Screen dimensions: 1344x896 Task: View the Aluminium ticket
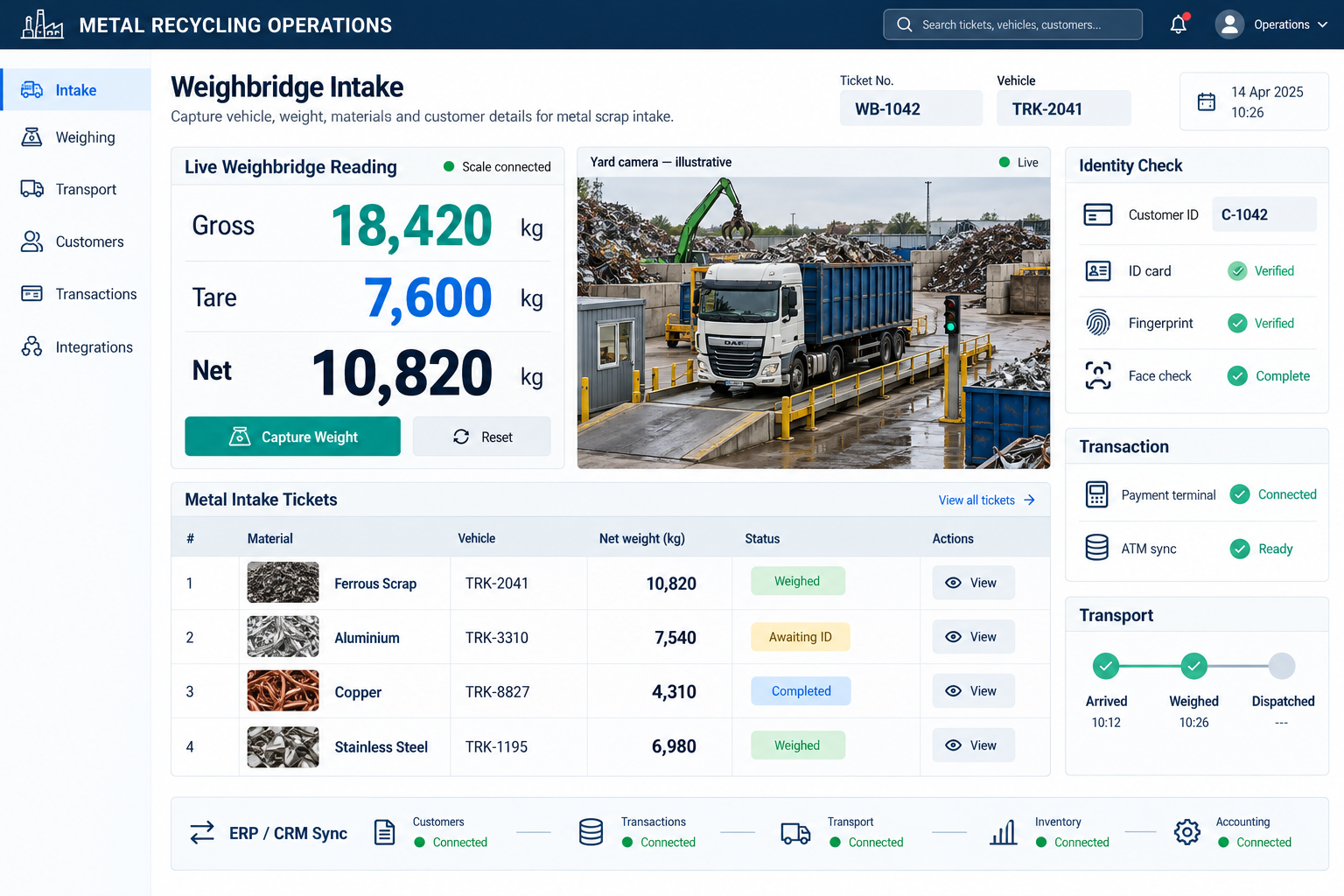pos(973,637)
